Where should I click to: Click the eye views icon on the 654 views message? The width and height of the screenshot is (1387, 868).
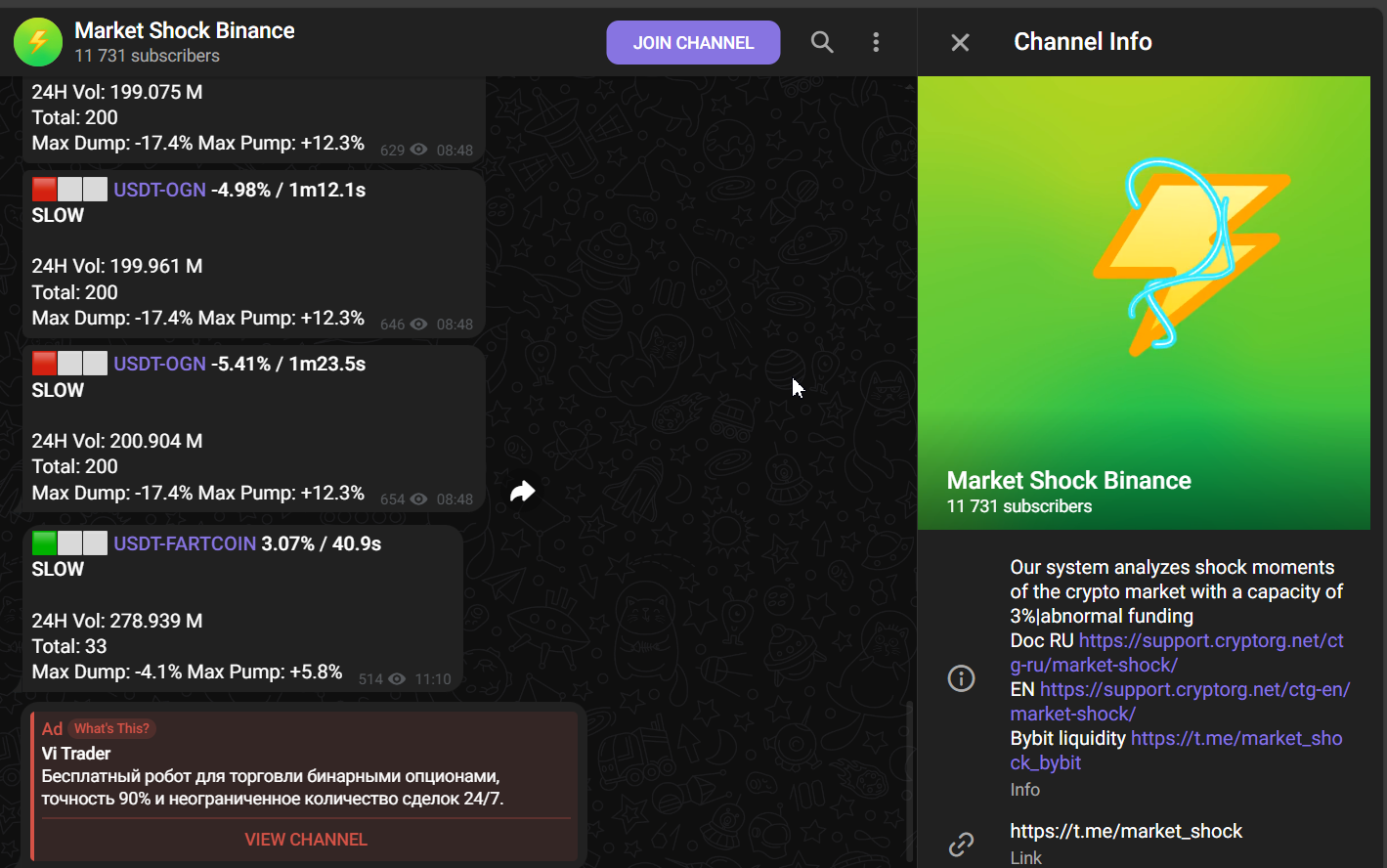tap(418, 499)
